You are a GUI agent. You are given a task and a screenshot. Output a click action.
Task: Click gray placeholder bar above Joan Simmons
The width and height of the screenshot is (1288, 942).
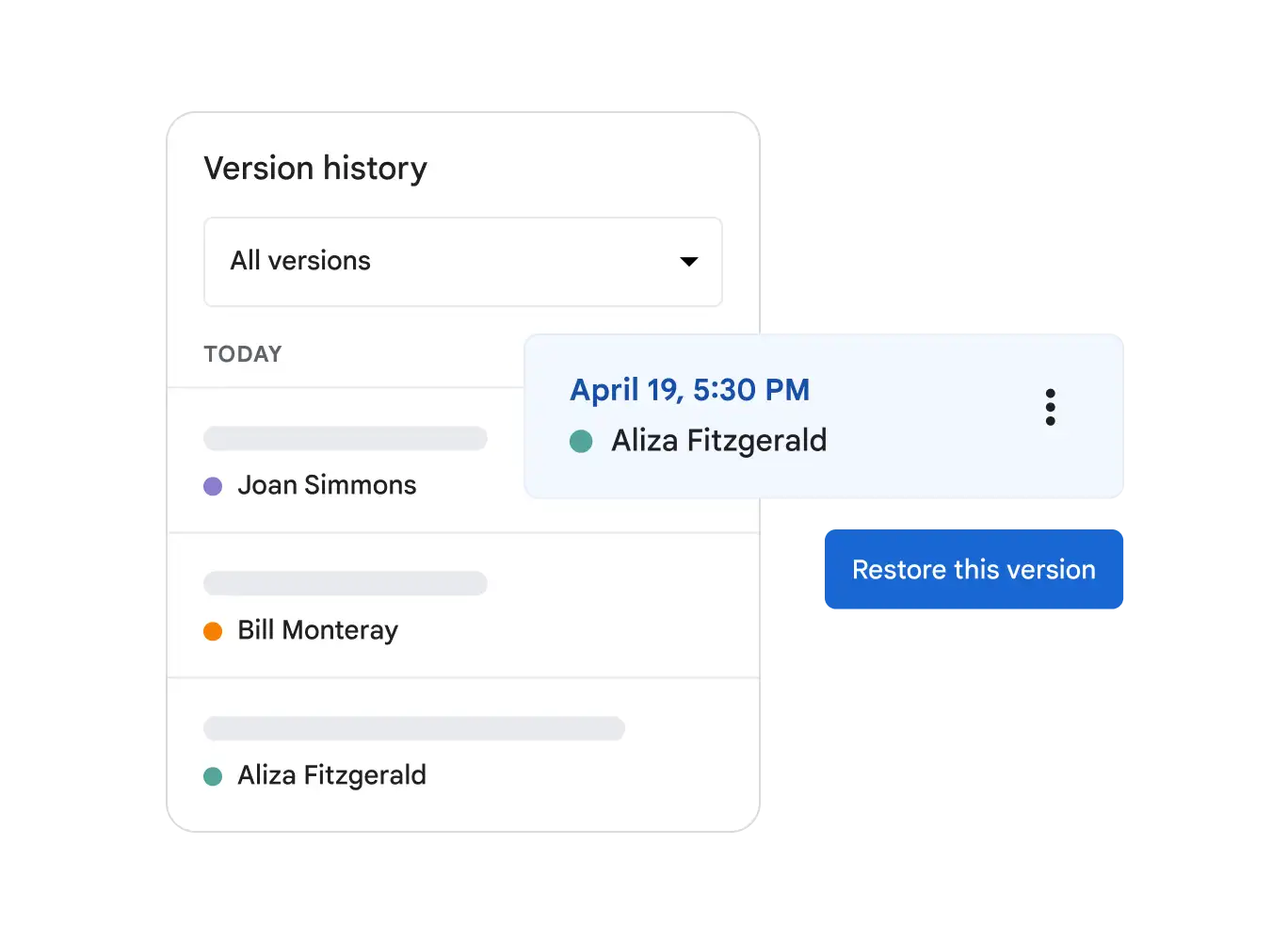tap(345, 438)
